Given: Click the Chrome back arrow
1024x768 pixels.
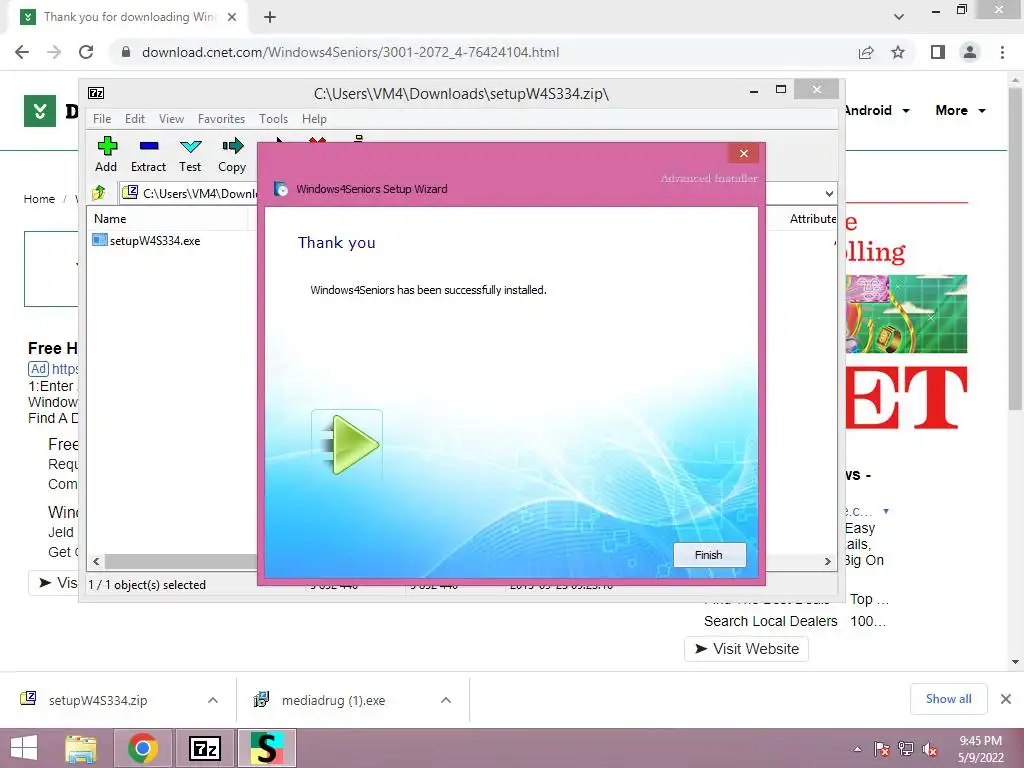Looking at the screenshot, I should 22,52.
